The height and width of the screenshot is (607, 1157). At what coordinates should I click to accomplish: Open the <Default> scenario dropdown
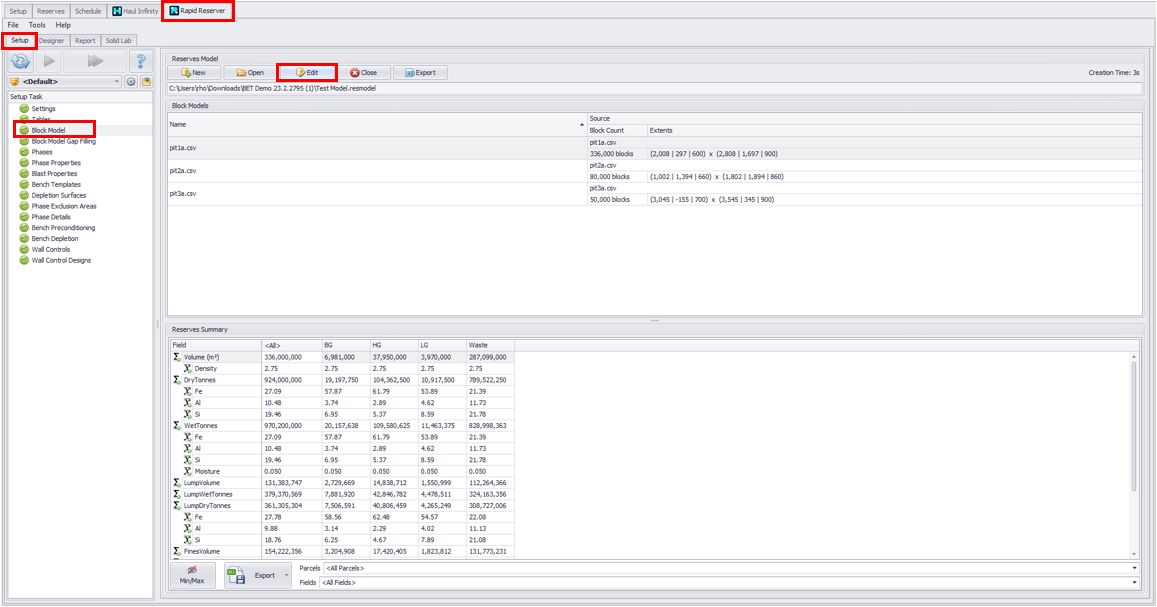pos(117,81)
